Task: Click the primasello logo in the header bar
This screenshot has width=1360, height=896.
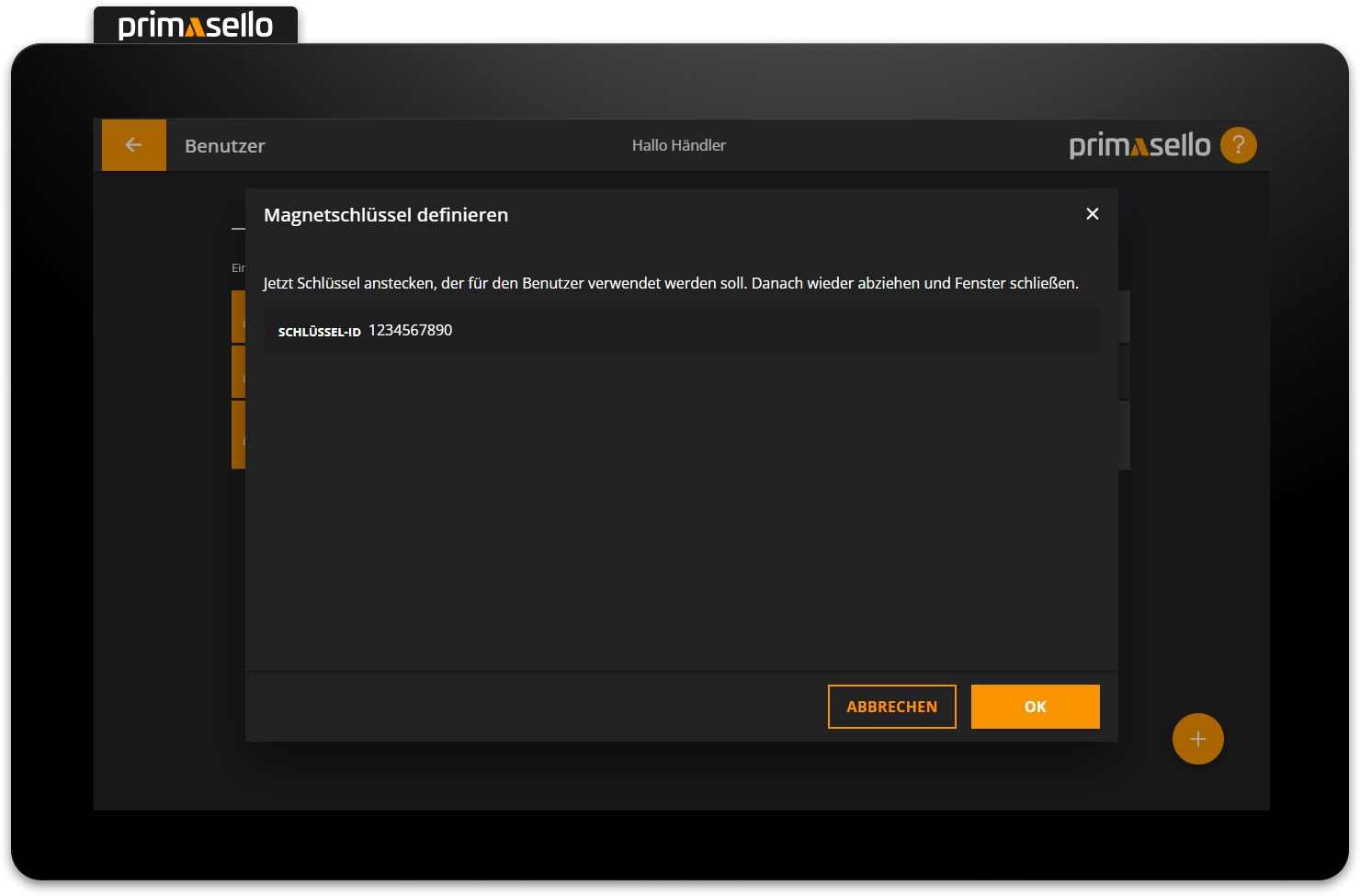Action: pos(1139,144)
